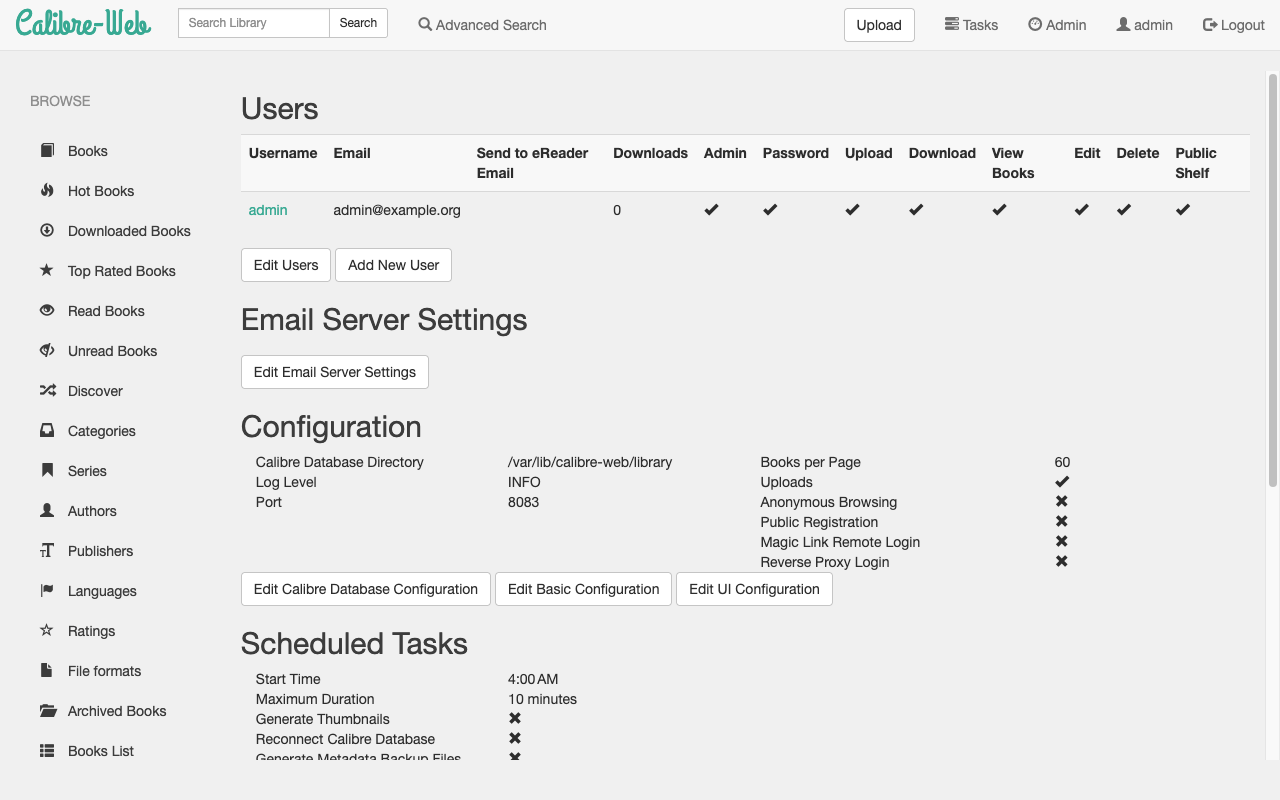Click the Upload button in navbar
1280x800 pixels.
coord(879,25)
